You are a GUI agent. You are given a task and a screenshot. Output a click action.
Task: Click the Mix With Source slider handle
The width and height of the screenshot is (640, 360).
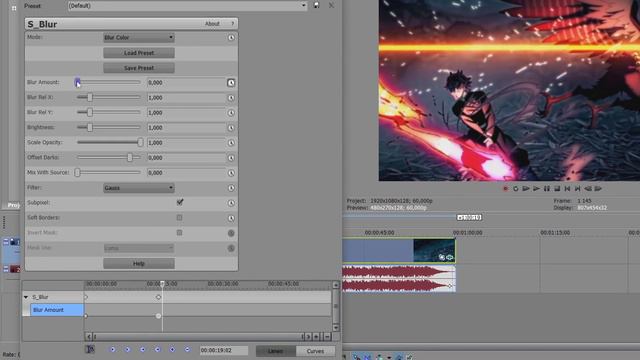(77, 173)
